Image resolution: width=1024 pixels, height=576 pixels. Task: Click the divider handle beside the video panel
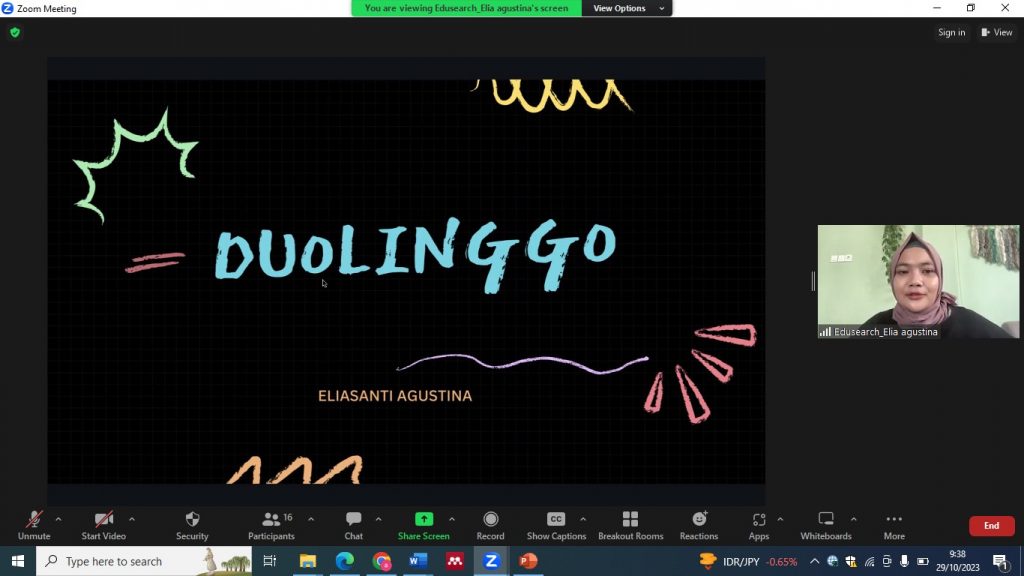(812, 282)
